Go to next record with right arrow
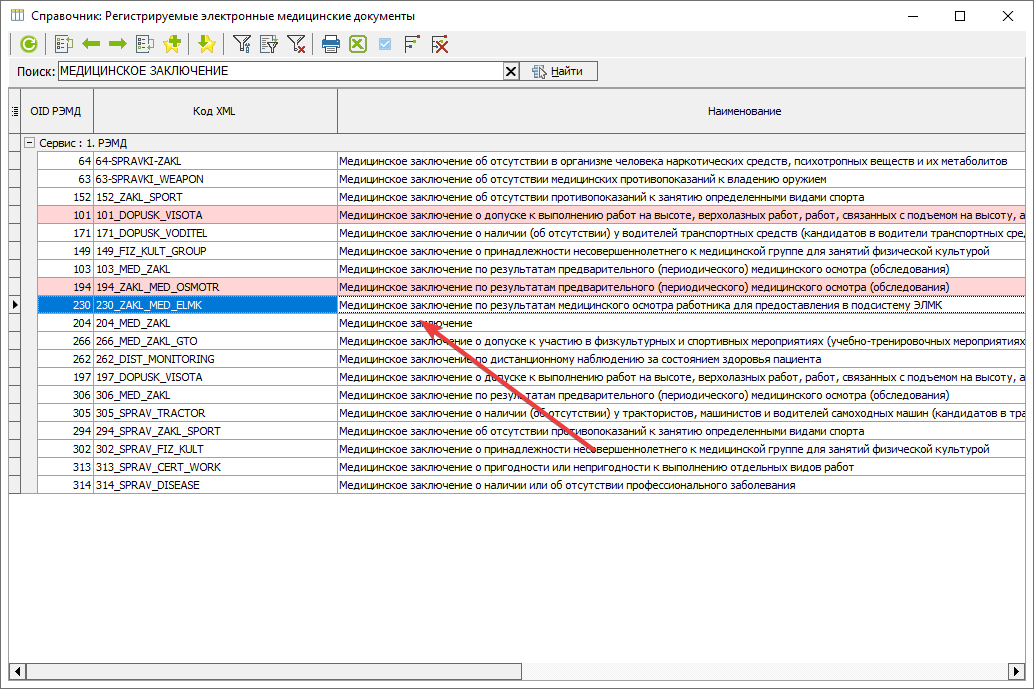This screenshot has height=689, width=1034. coord(117,44)
